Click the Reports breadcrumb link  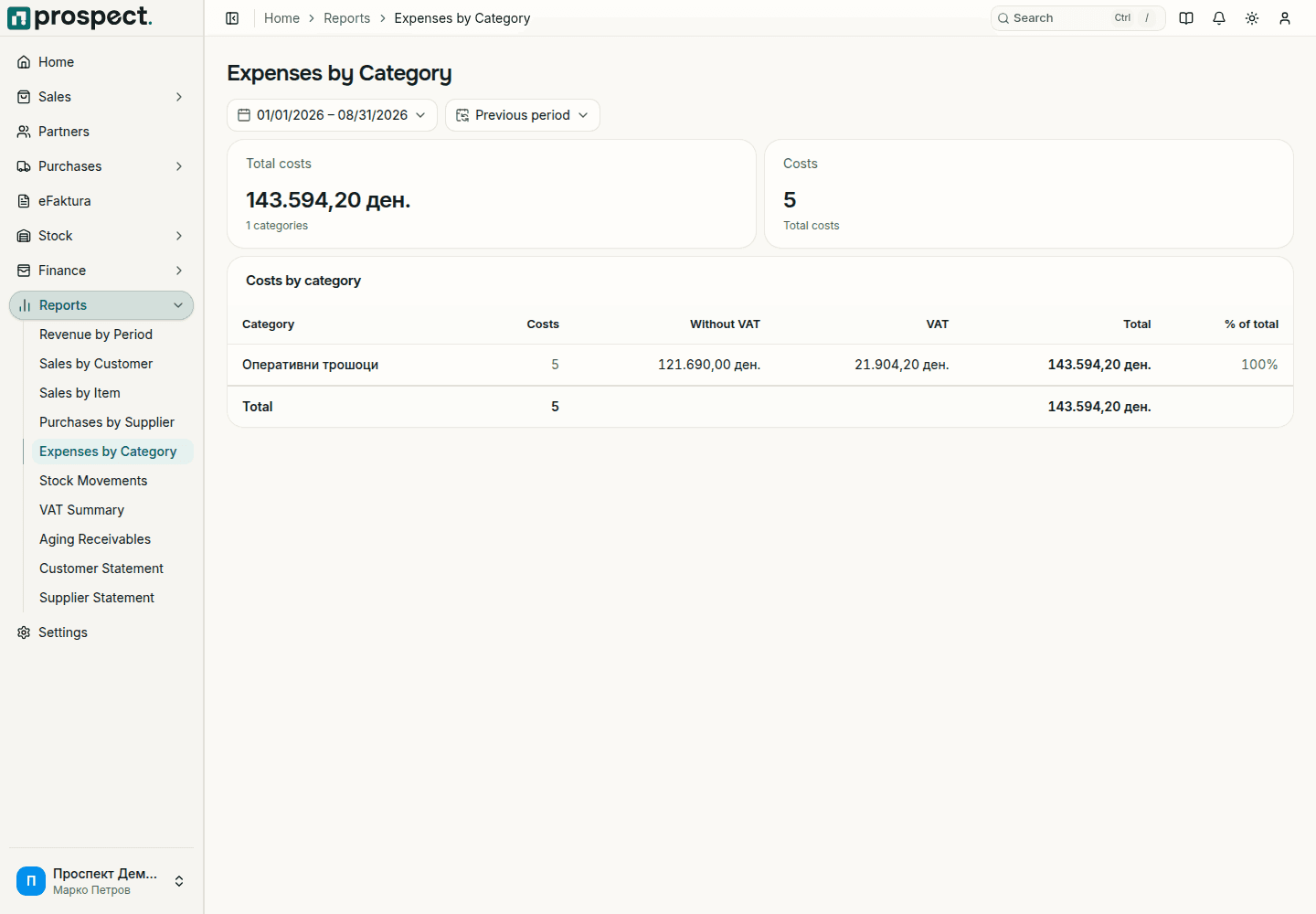[x=347, y=18]
